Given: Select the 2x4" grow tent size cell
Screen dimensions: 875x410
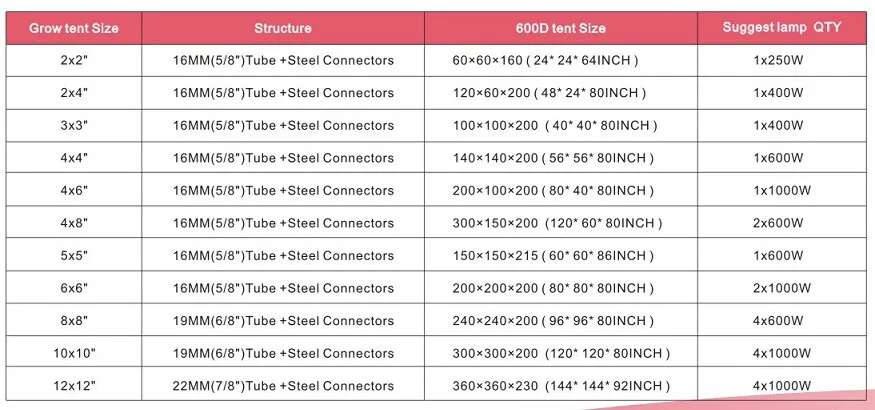Looking at the screenshot, I should pos(74,93).
